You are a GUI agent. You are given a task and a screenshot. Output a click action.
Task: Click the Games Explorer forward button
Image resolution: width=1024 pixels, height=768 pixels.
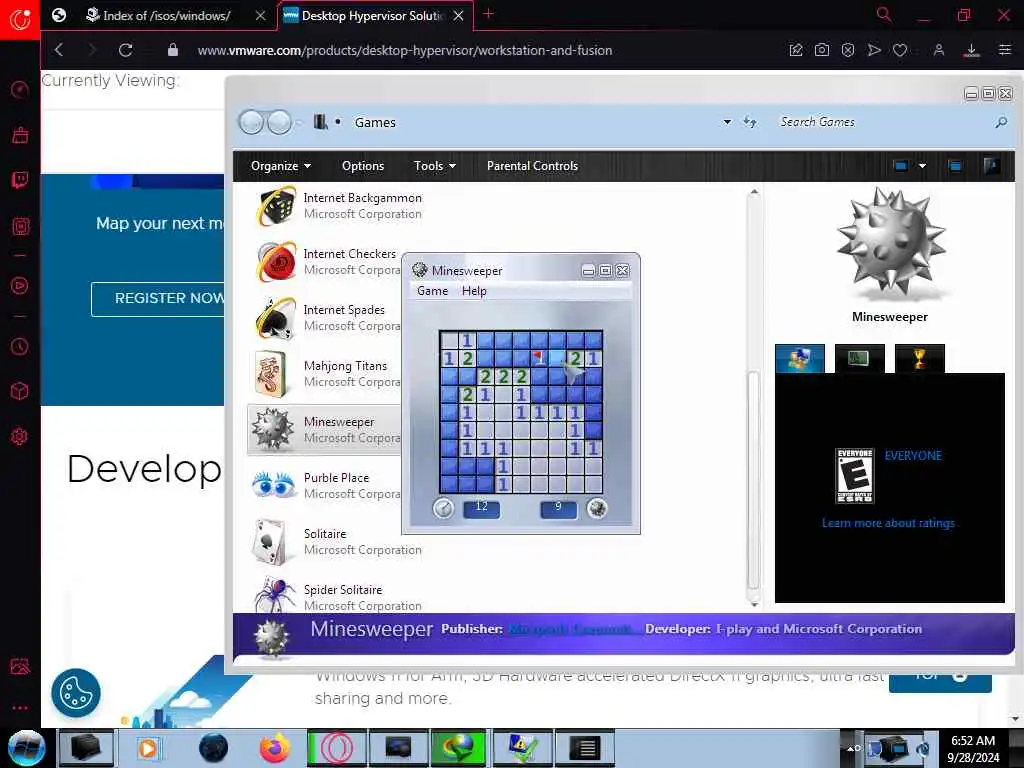280,122
